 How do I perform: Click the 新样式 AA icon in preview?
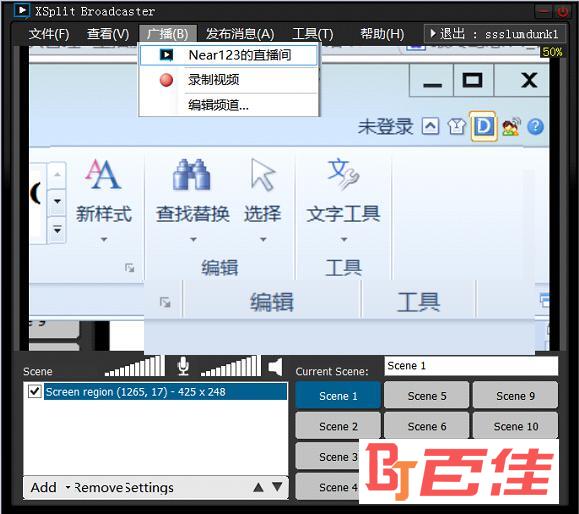(103, 174)
